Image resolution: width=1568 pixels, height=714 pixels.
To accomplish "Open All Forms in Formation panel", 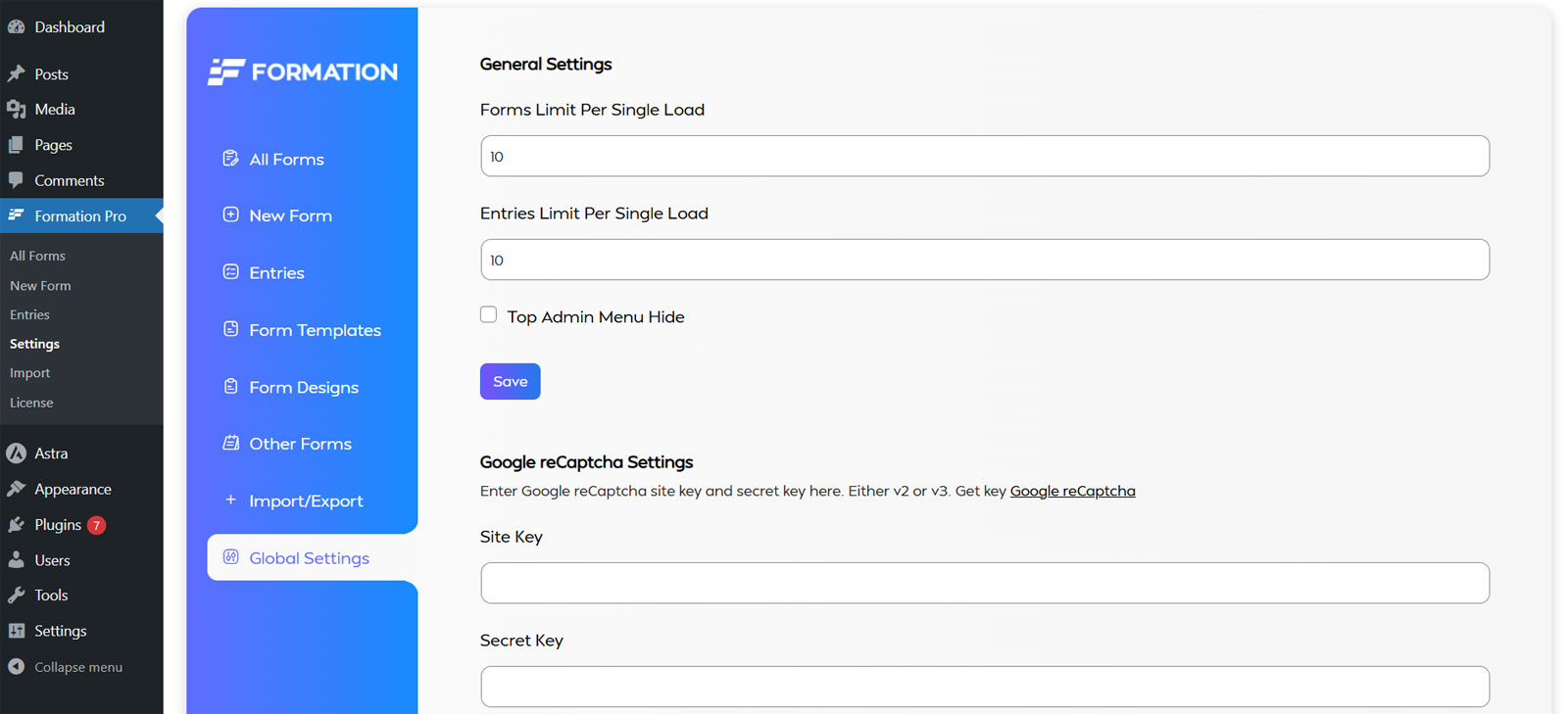I will (286, 159).
